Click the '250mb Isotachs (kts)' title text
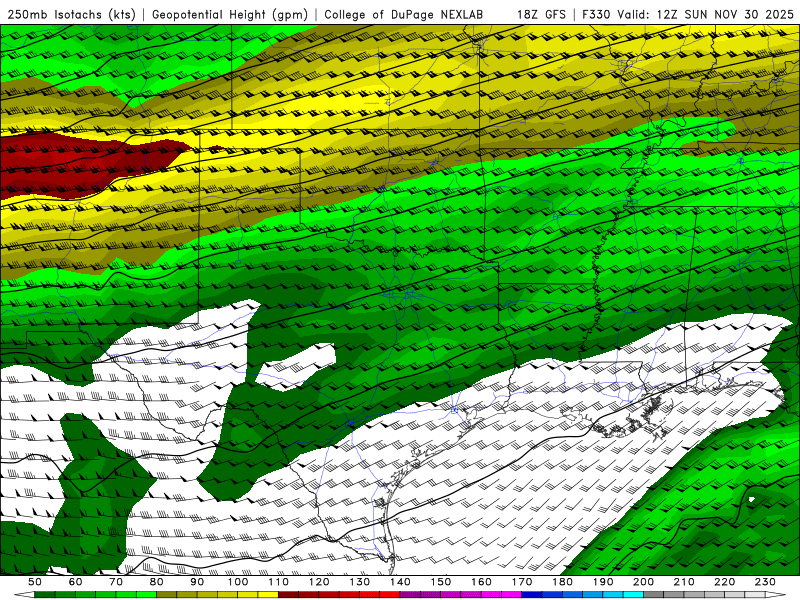 click(71, 14)
